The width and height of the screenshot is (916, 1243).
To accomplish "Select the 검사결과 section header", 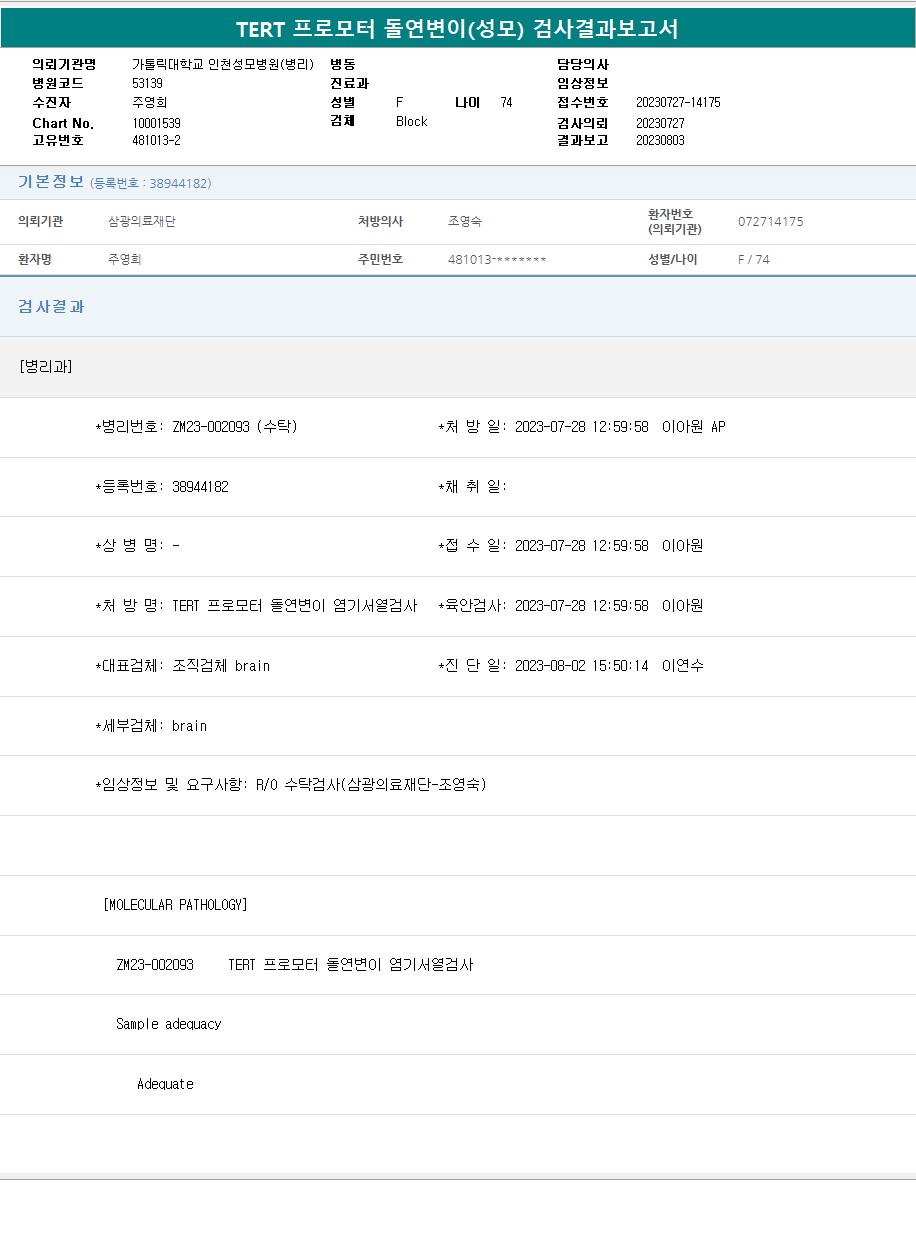I will (51, 307).
